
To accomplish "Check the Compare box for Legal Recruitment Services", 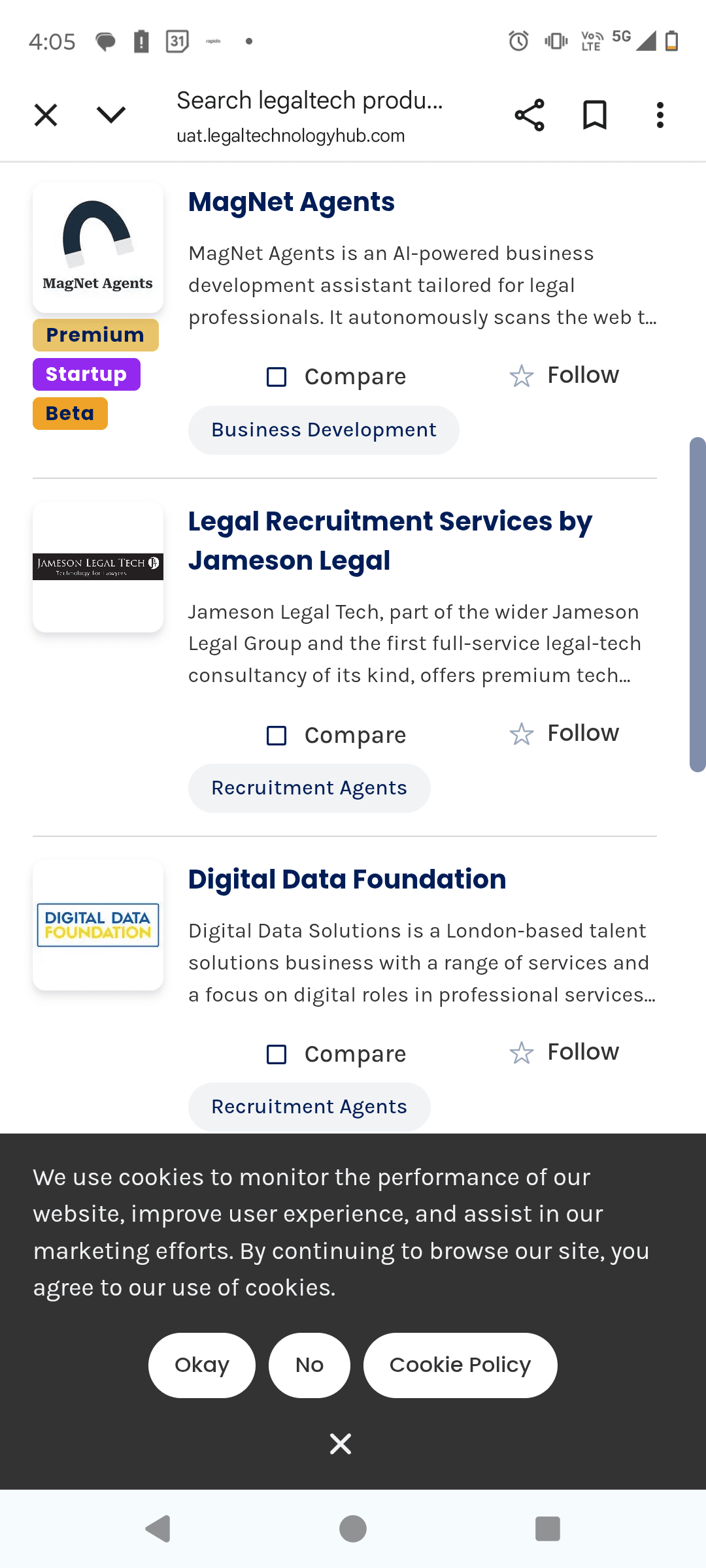I will pos(277,736).
